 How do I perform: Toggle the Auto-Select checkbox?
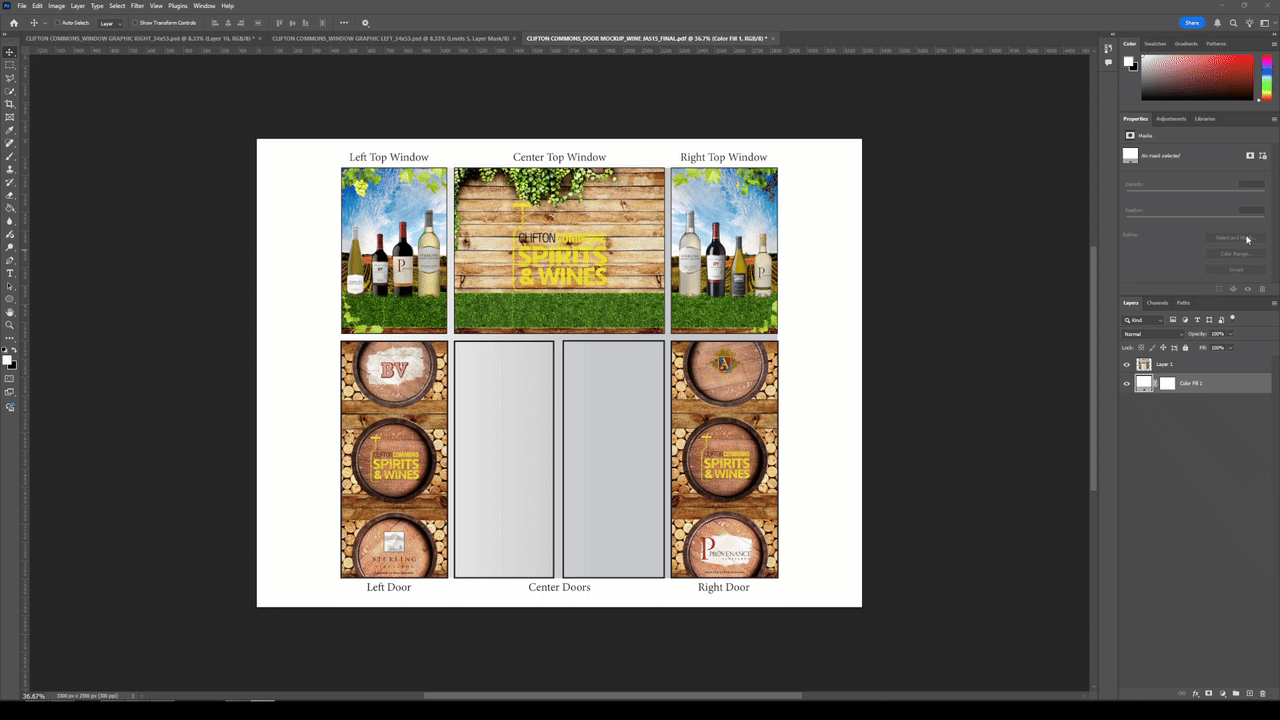click(x=57, y=23)
